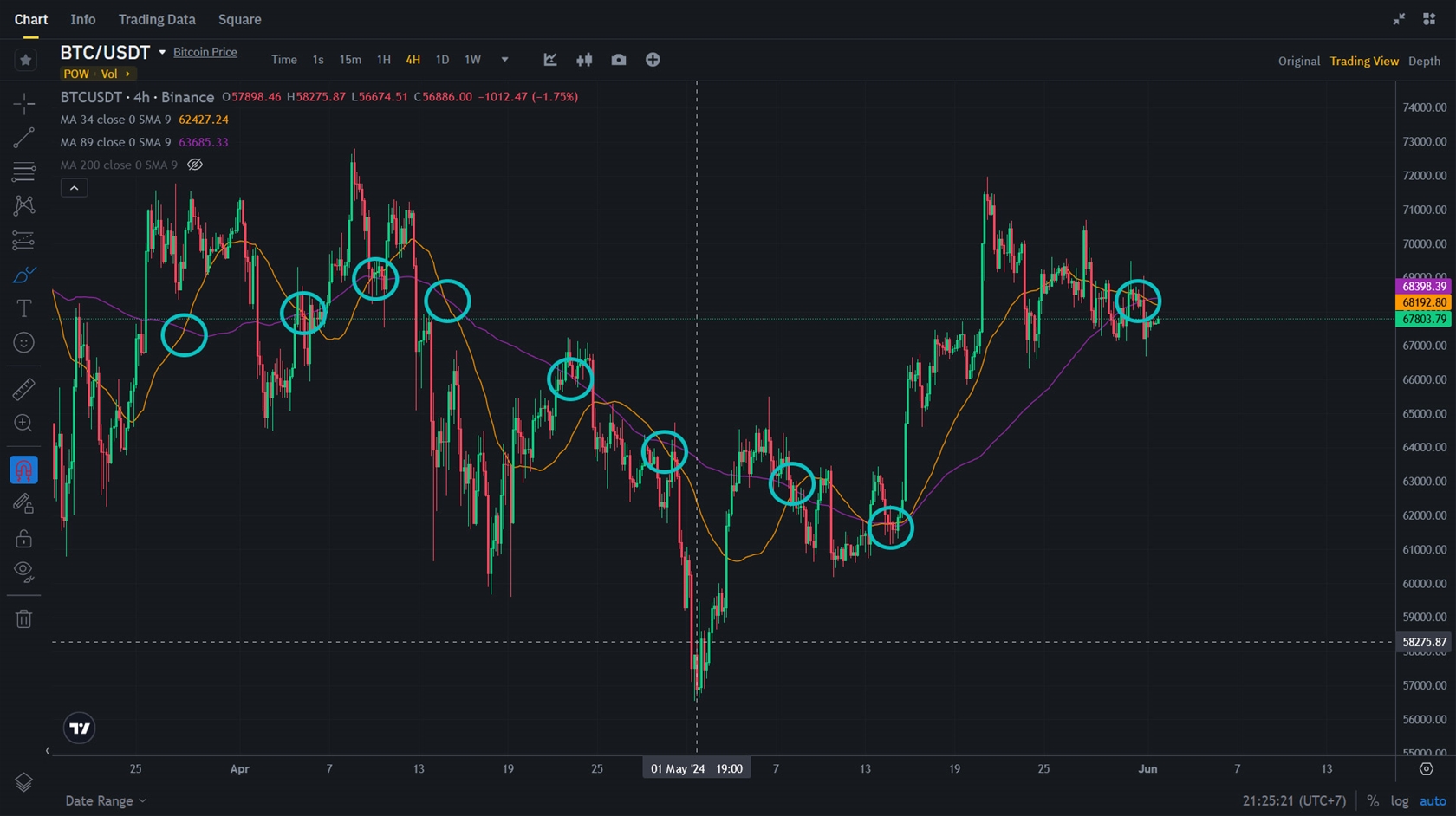
Task: Select the trend line drawing tool
Action: pos(24,138)
